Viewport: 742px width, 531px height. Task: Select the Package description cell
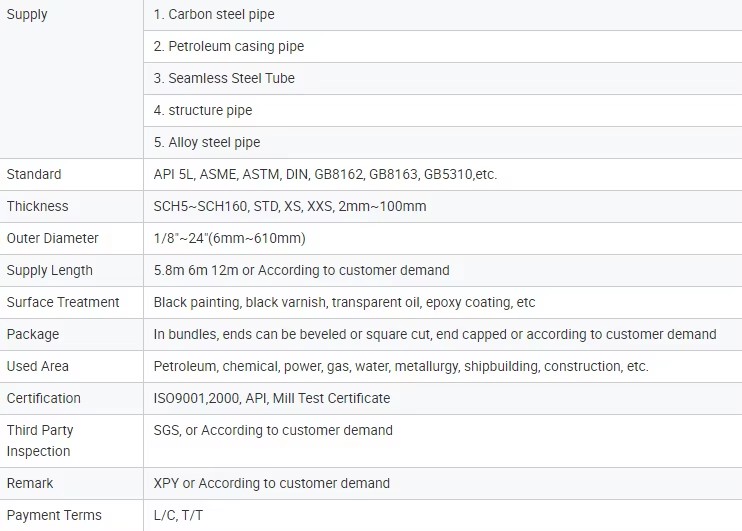tap(443, 334)
